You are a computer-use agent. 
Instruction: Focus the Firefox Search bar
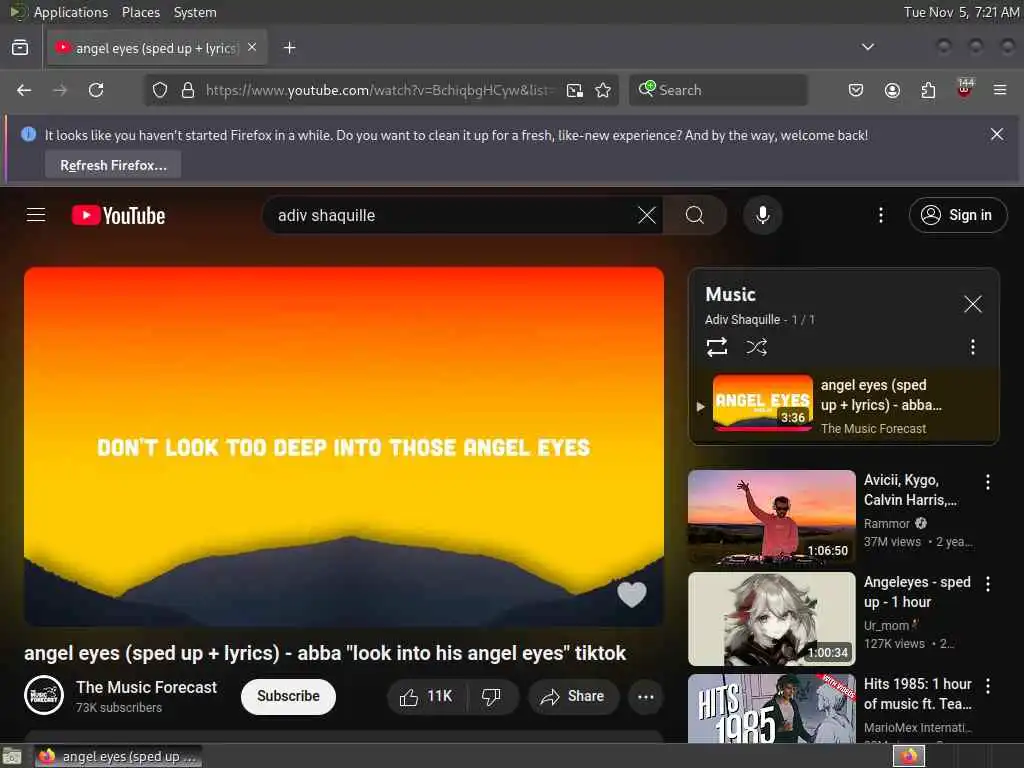coord(718,90)
